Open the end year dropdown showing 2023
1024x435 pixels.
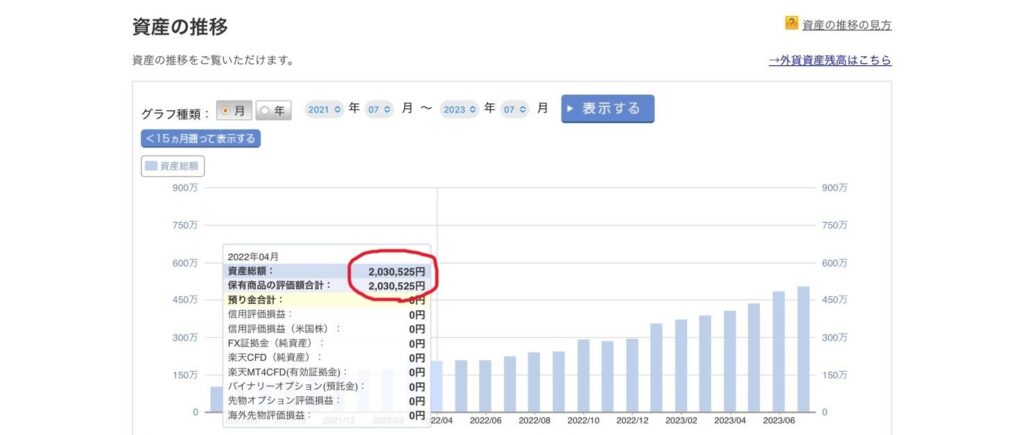459,109
